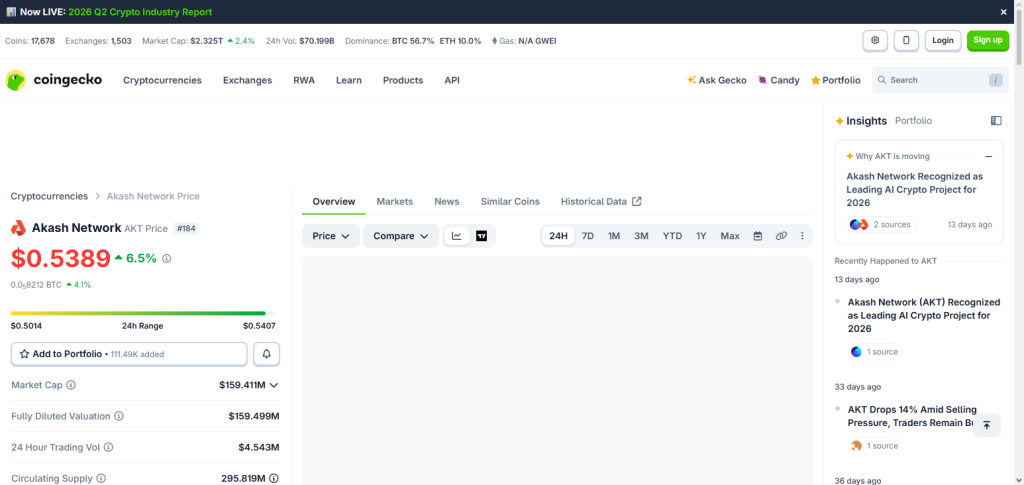Open Exchanges nav menu
This screenshot has height=485, width=1024.
click(248, 80)
